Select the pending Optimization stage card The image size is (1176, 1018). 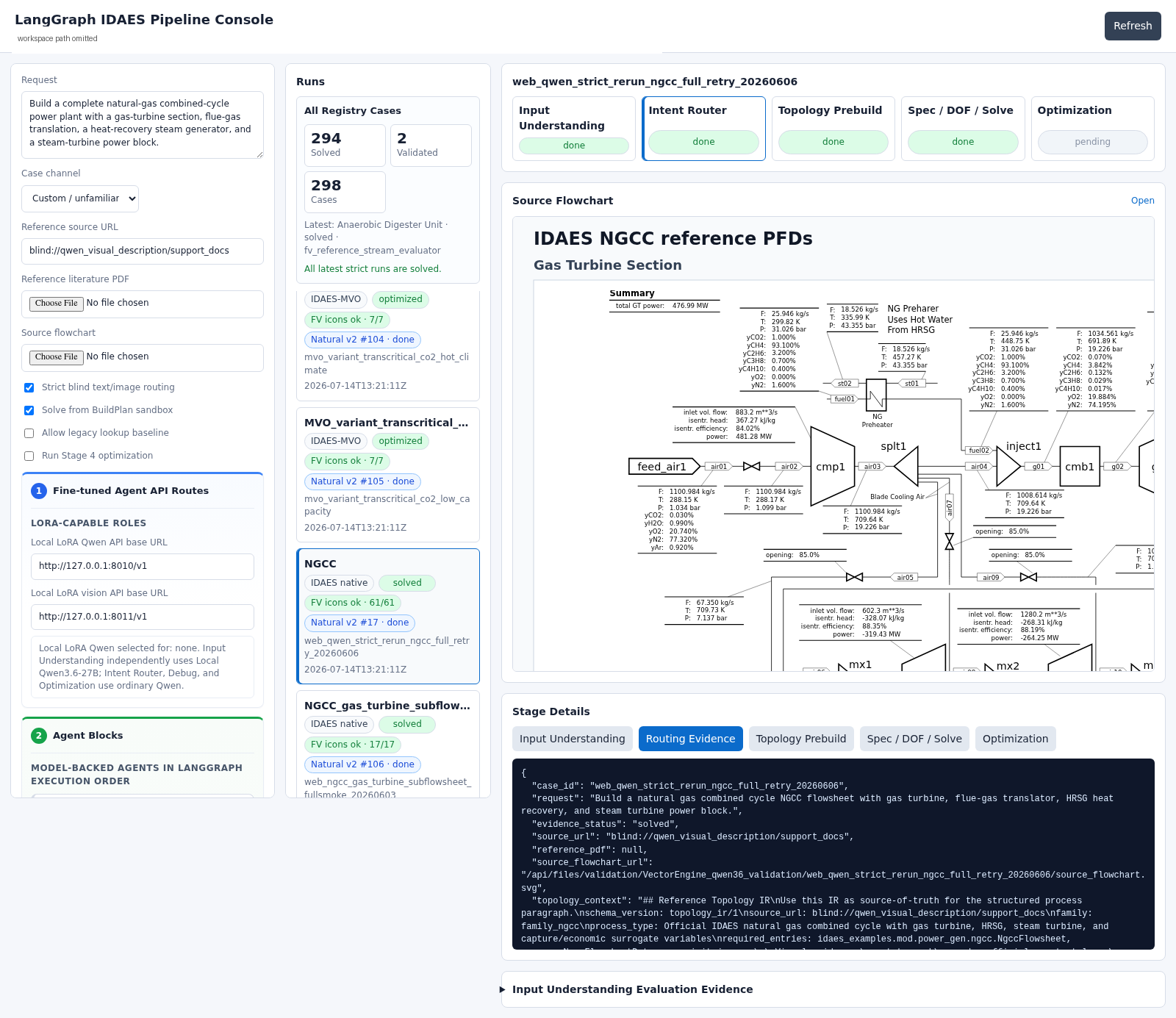tap(1093, 129)
